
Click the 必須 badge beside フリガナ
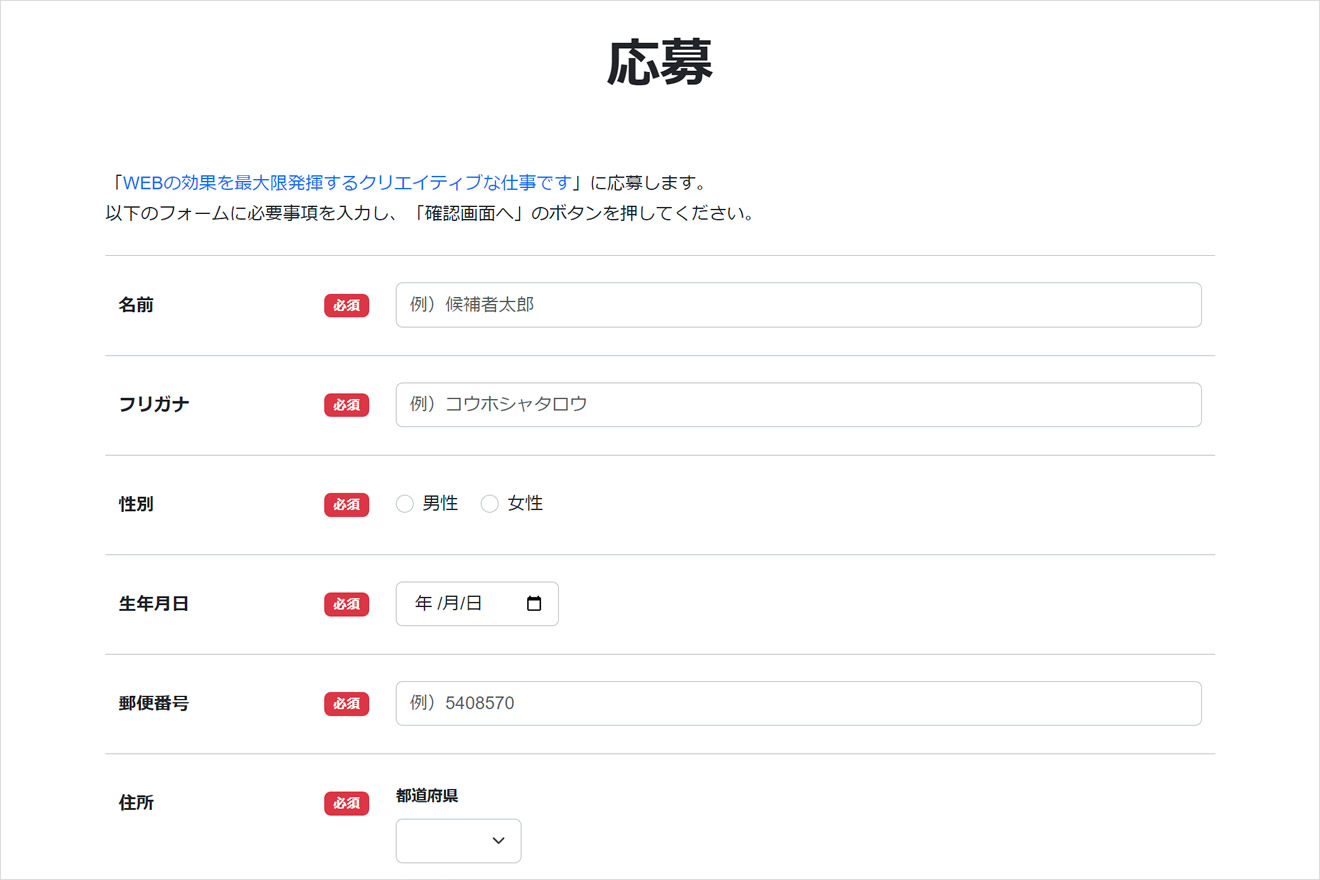[x=346, y=405]
